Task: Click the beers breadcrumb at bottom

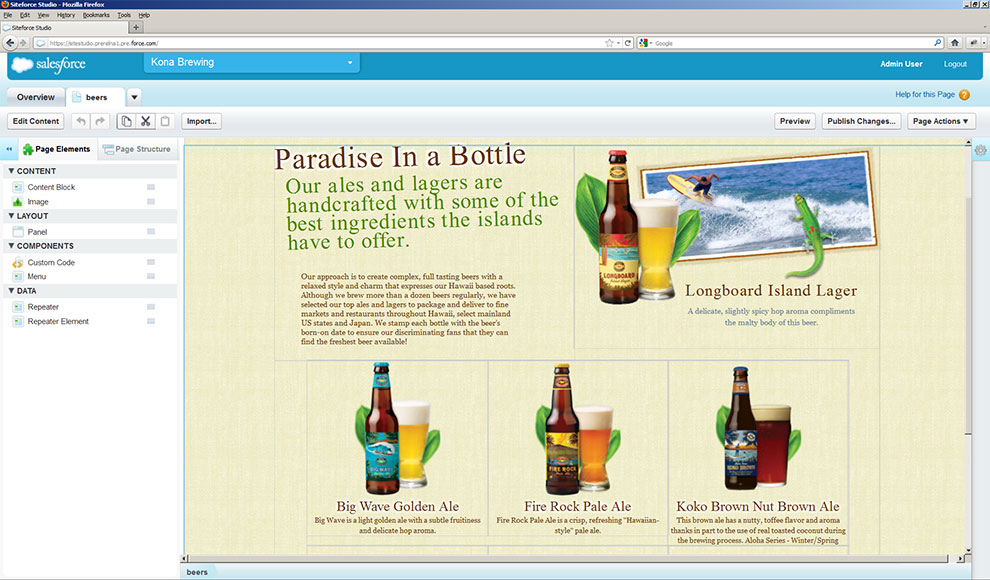Action: tap(197, 572)
